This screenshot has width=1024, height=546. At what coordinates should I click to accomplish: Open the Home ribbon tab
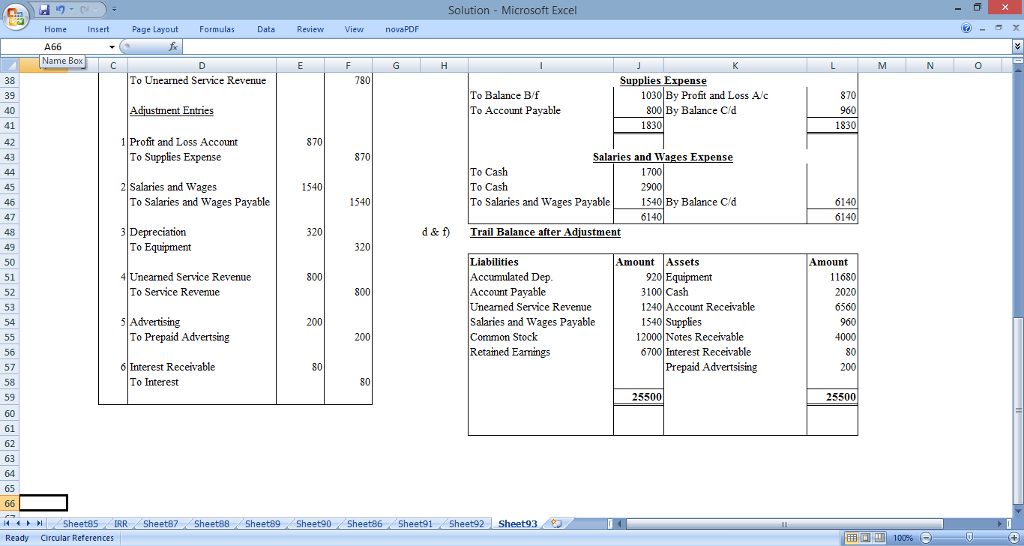pyautogui.click(x=56, y=29)
